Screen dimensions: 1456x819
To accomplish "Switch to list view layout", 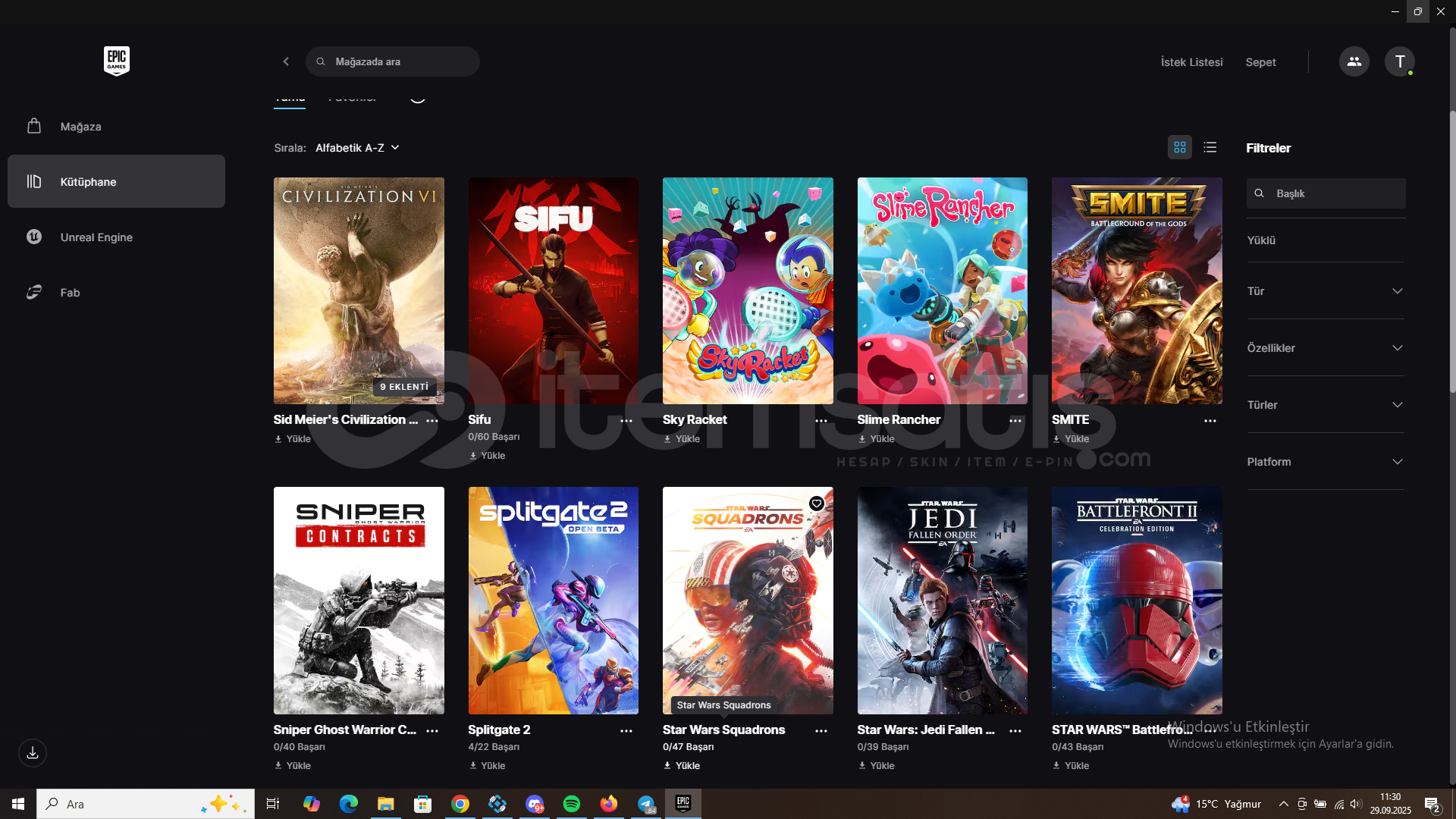I will [1210, 147].
